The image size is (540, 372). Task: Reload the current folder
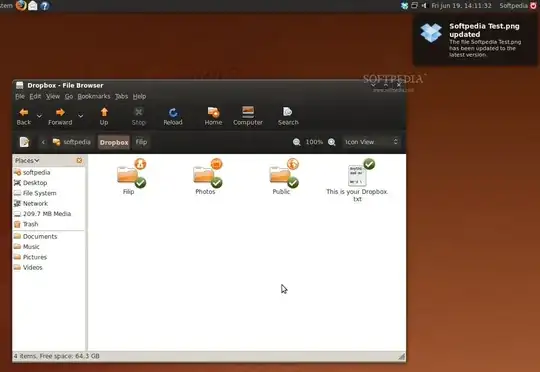point(173,116)
